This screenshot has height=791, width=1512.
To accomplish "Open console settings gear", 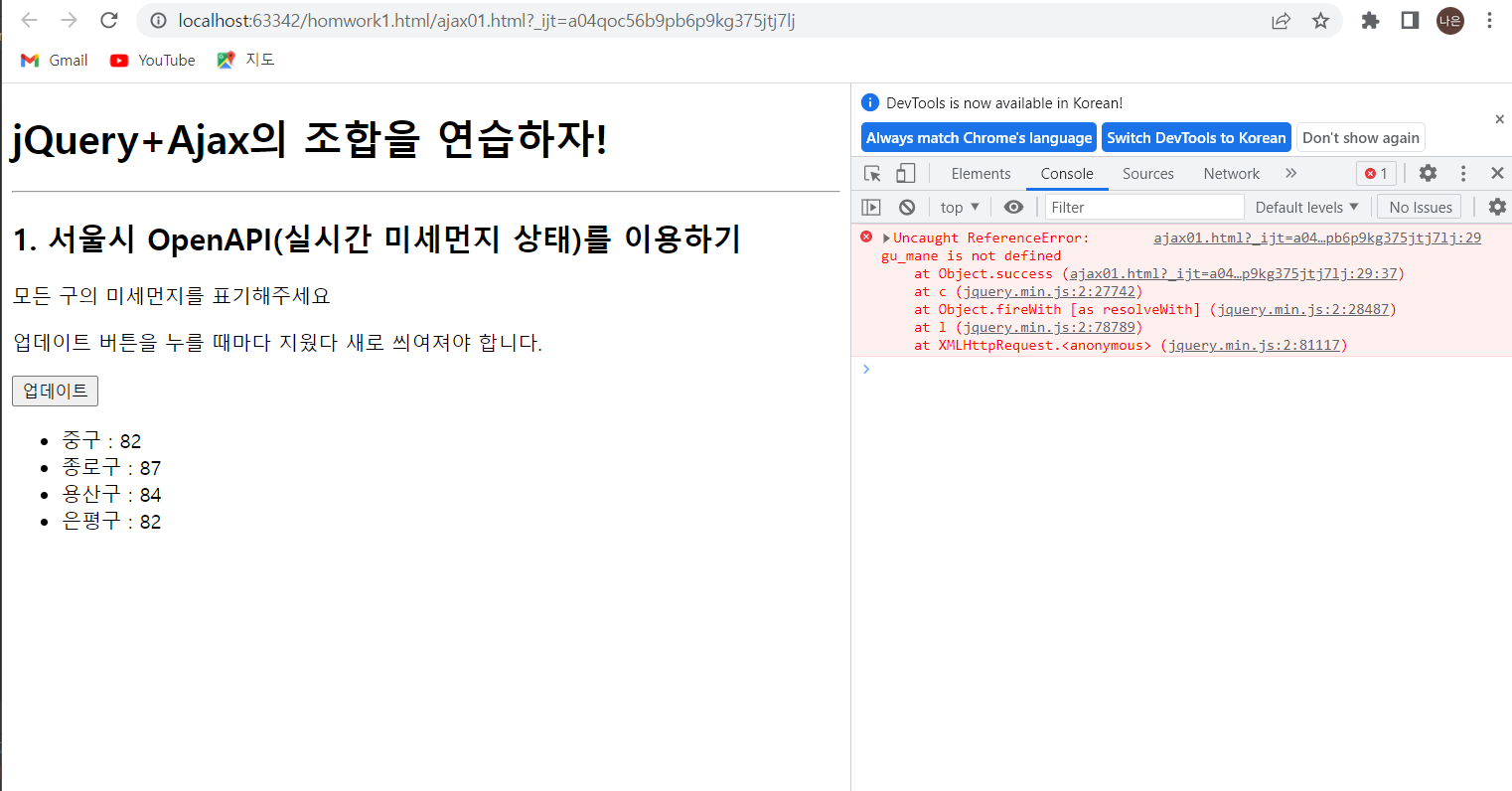I will click(1497, 207).
